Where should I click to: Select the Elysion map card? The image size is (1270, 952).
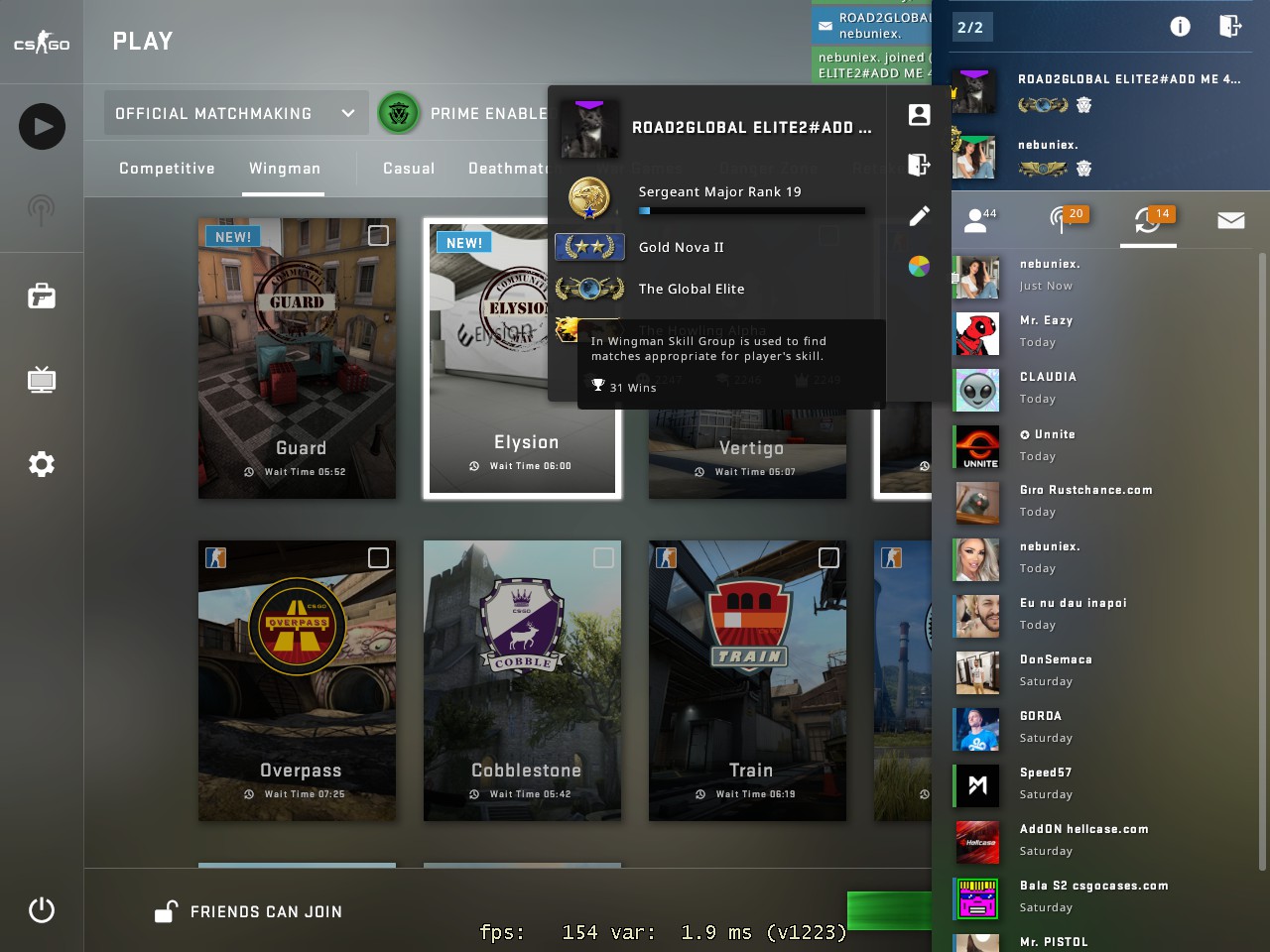tap(523, 358)
